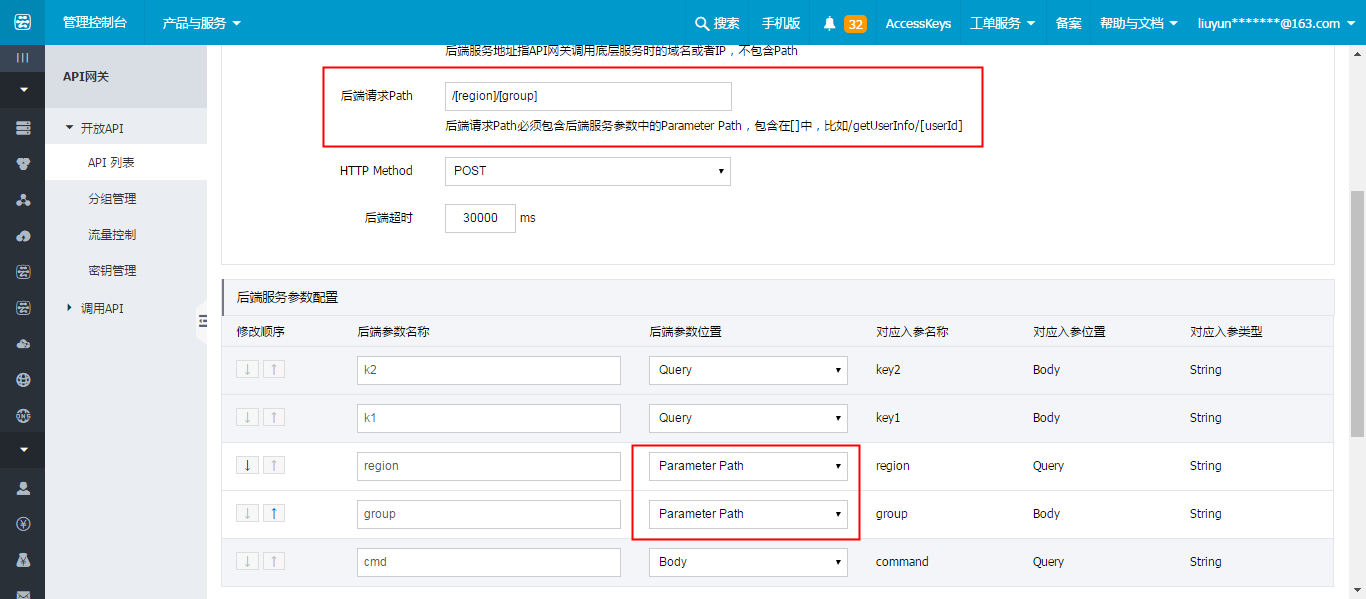Click the region parameter name field
Screen dimensions: 1366x599
click(x=489, y=466)
